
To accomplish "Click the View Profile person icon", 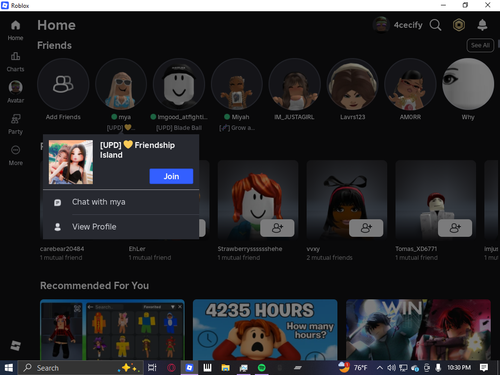I will pyautogui.click(x=58, y=227).
